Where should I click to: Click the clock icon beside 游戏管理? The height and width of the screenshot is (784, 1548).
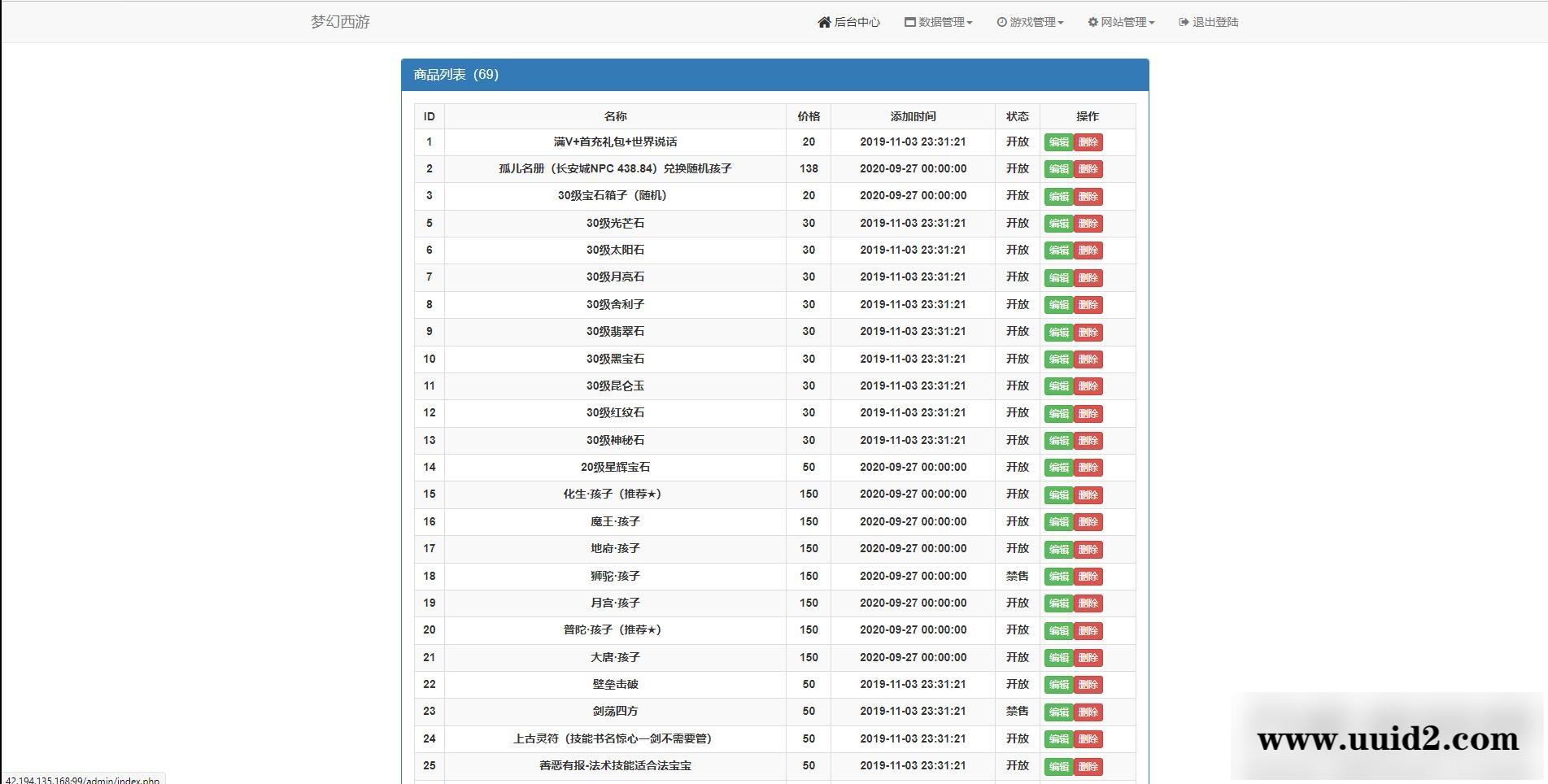tap(999, 22)
